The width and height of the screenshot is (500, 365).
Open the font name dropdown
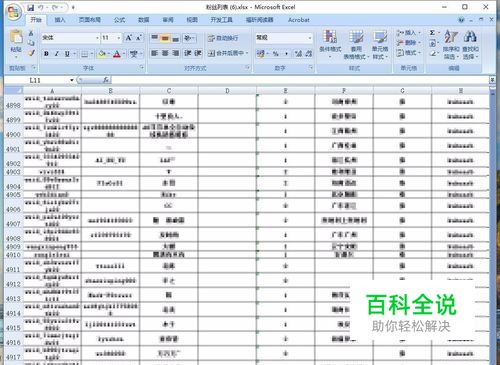click(97, 38)
